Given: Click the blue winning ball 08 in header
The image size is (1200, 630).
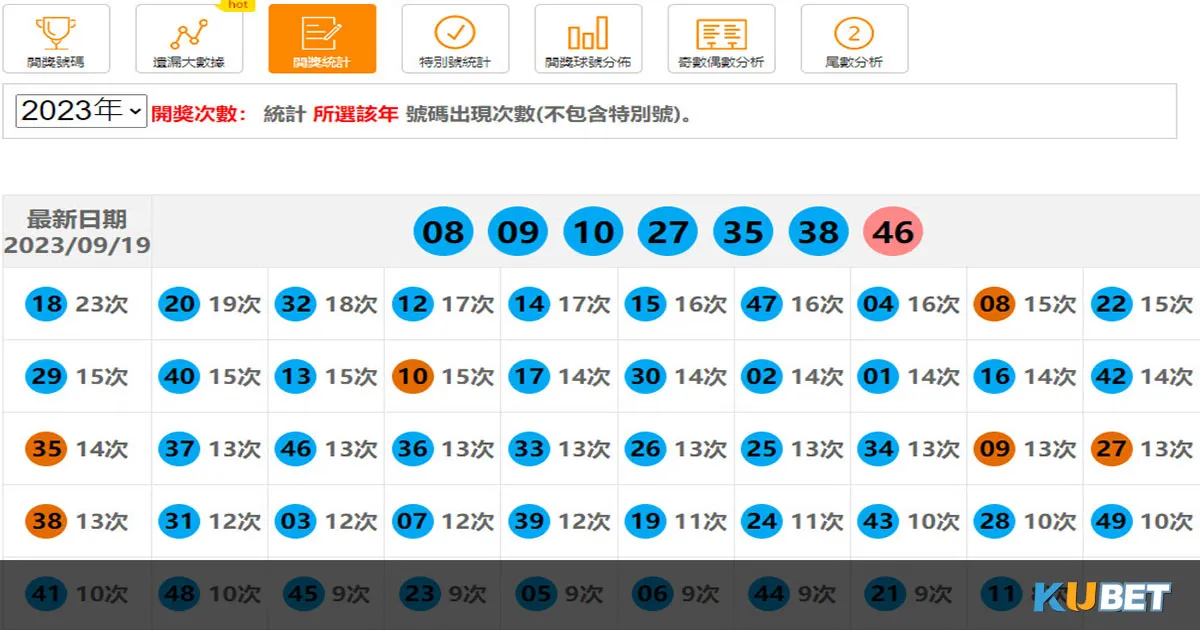Looking at the screenshot, I should 443,232.
